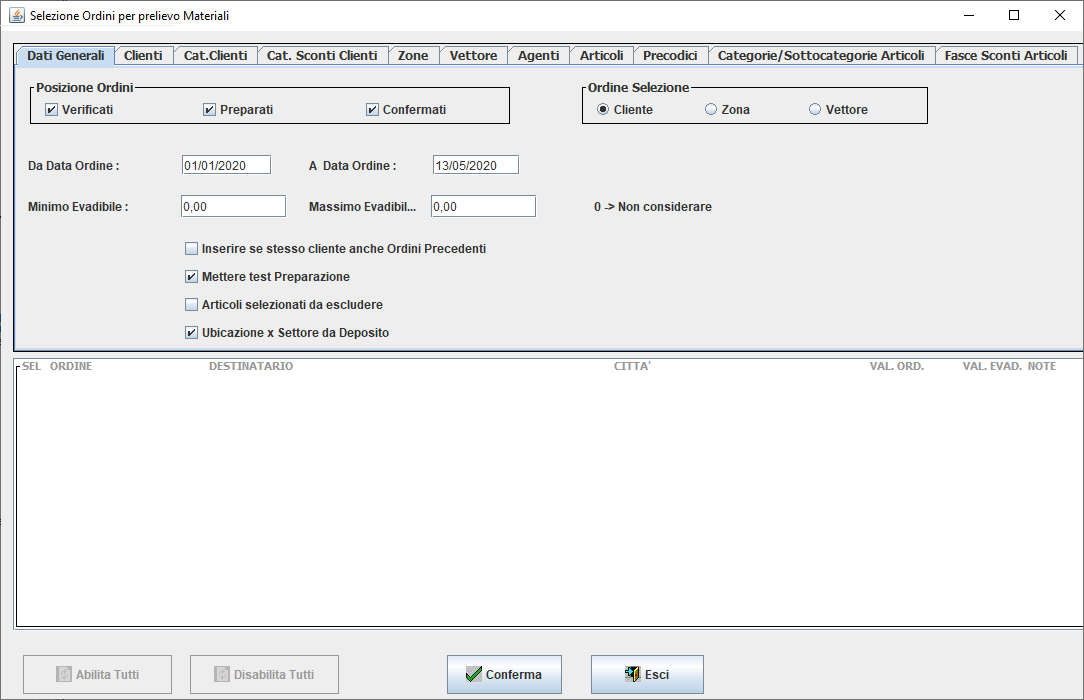The width and height of the screenshot is (1084, 700).
Task: Uncheck the Preparati checkbox
Action: point(210,110)
